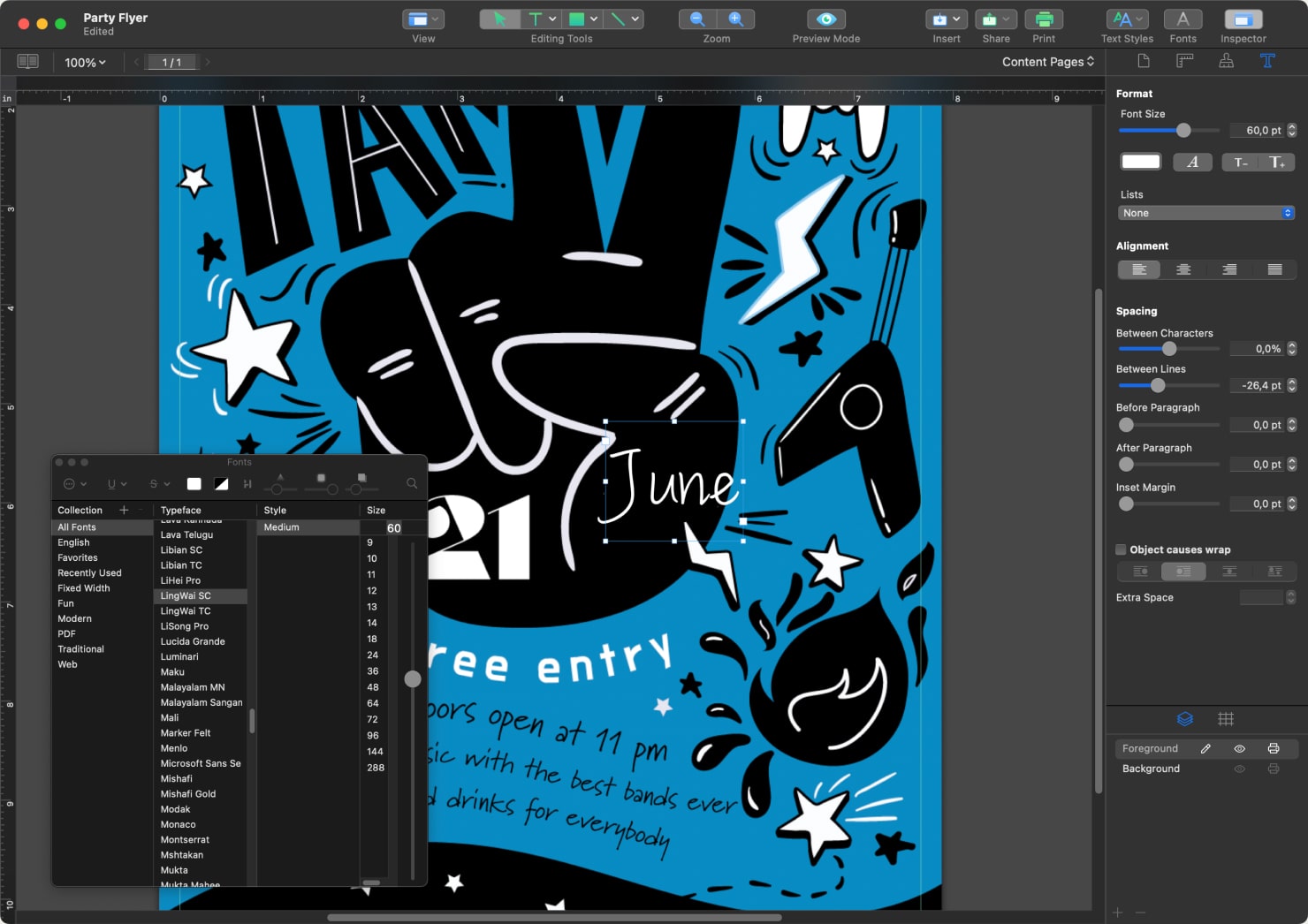Click the document color icon in Fonts window

[x=221, y=483]
